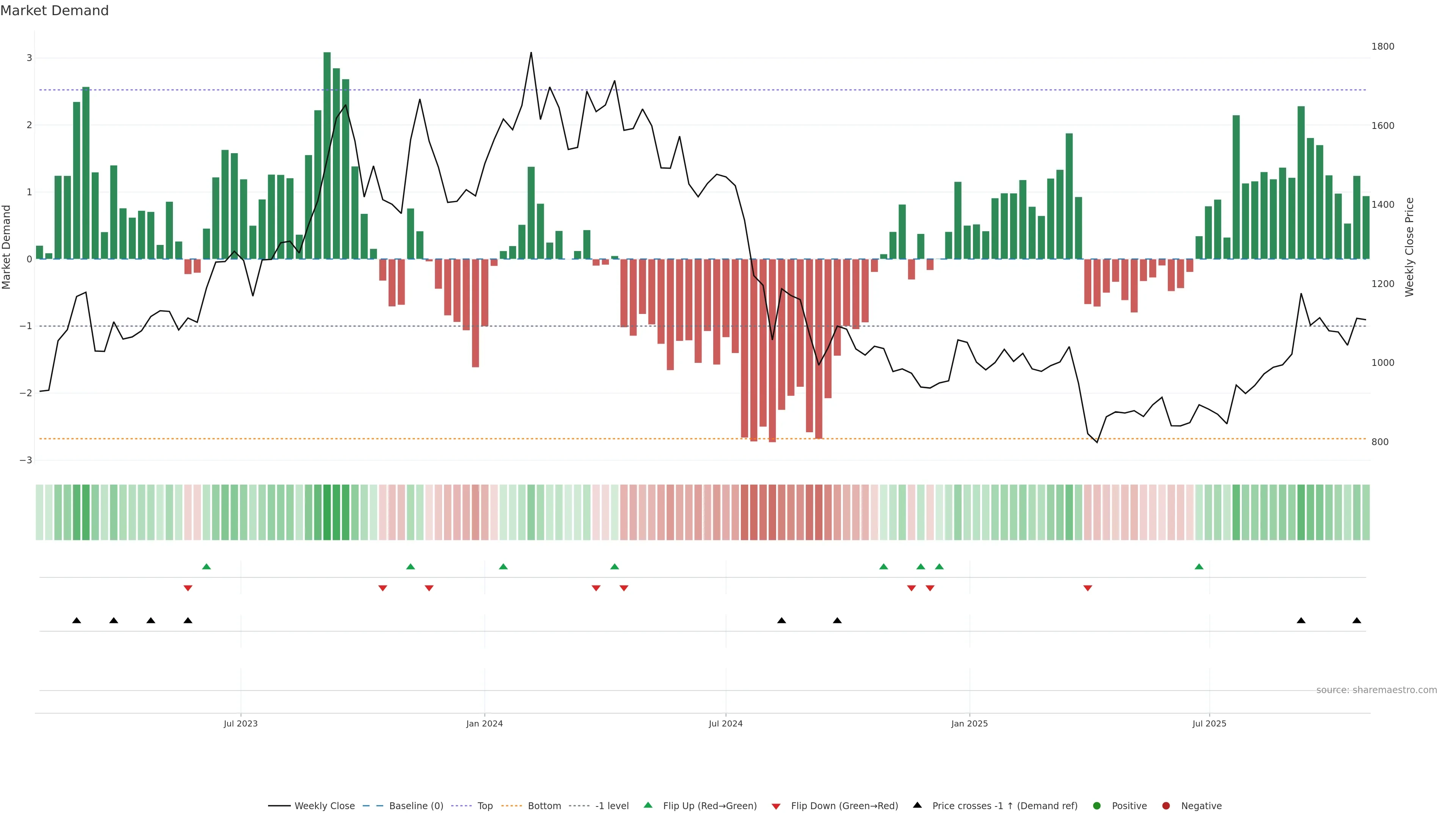
Task: Click the Flip Up green triangle legend icon
Action: point(648,805)
